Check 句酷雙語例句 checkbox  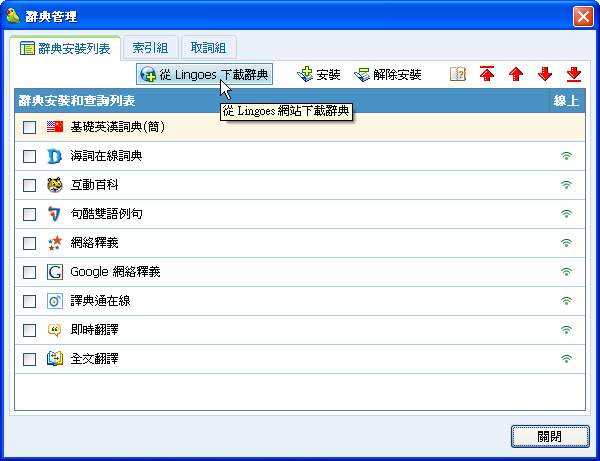29,214
